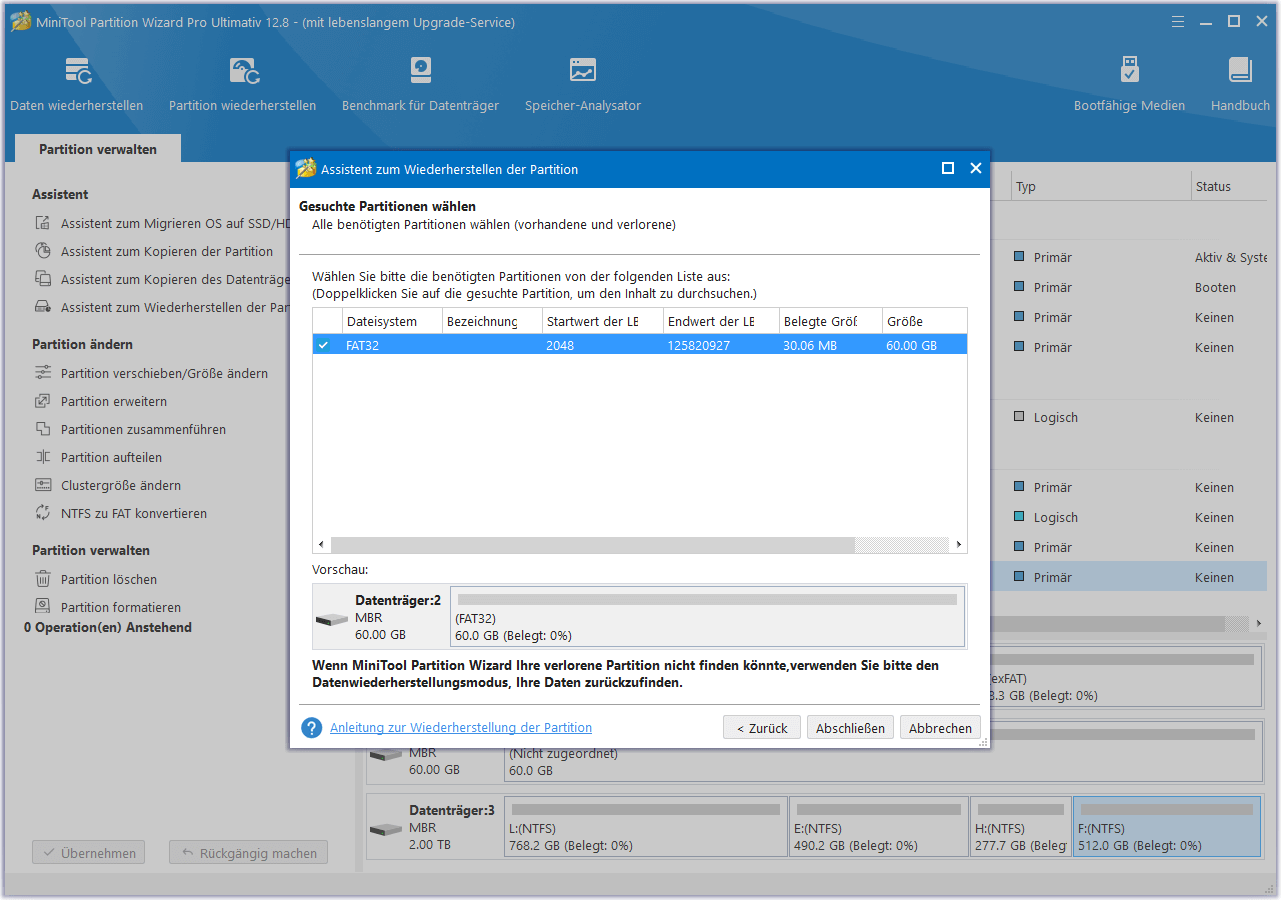This screenshot has height=901, width=1282.
Task: Click right scroll arrow of wizard list
Action: pyautogui.click(x=958, y=545)
